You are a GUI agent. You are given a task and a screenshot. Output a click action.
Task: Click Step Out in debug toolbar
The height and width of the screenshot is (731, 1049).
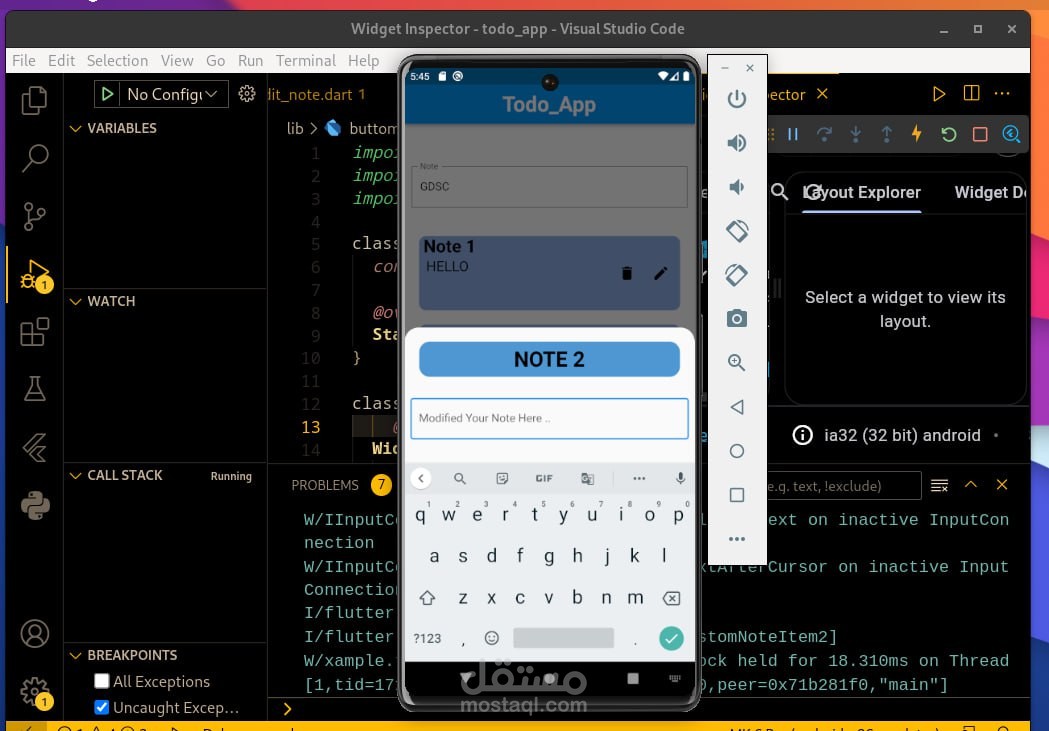[x=886, y=134]
